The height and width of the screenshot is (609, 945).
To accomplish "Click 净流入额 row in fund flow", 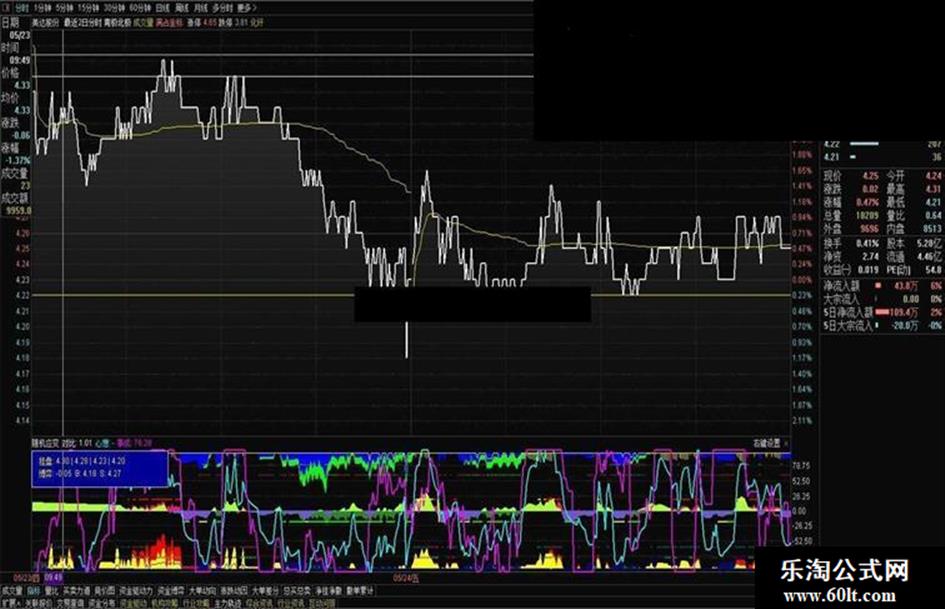I will [882, 286].
